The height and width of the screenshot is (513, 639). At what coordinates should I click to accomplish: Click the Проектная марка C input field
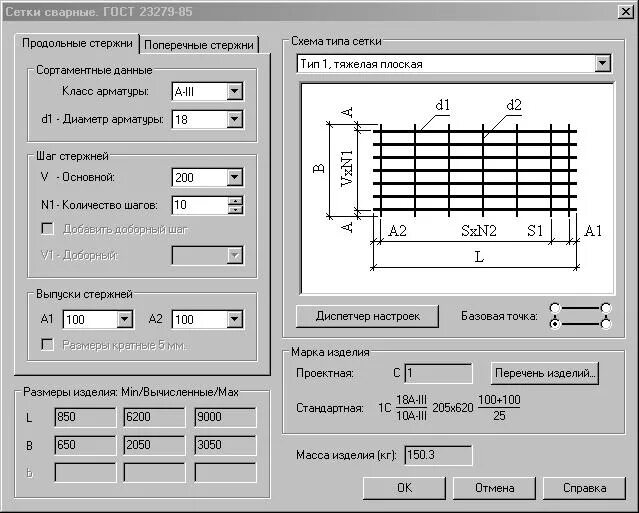438,373
